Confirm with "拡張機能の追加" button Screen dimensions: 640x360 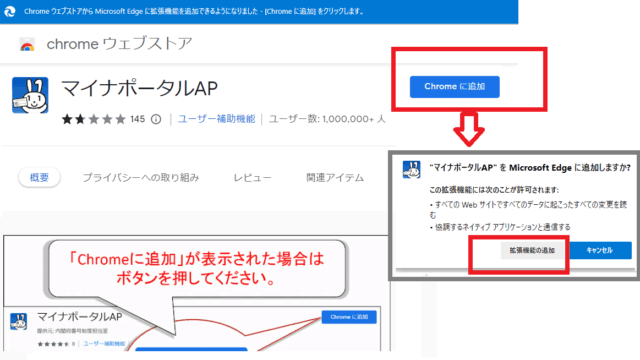532,250
